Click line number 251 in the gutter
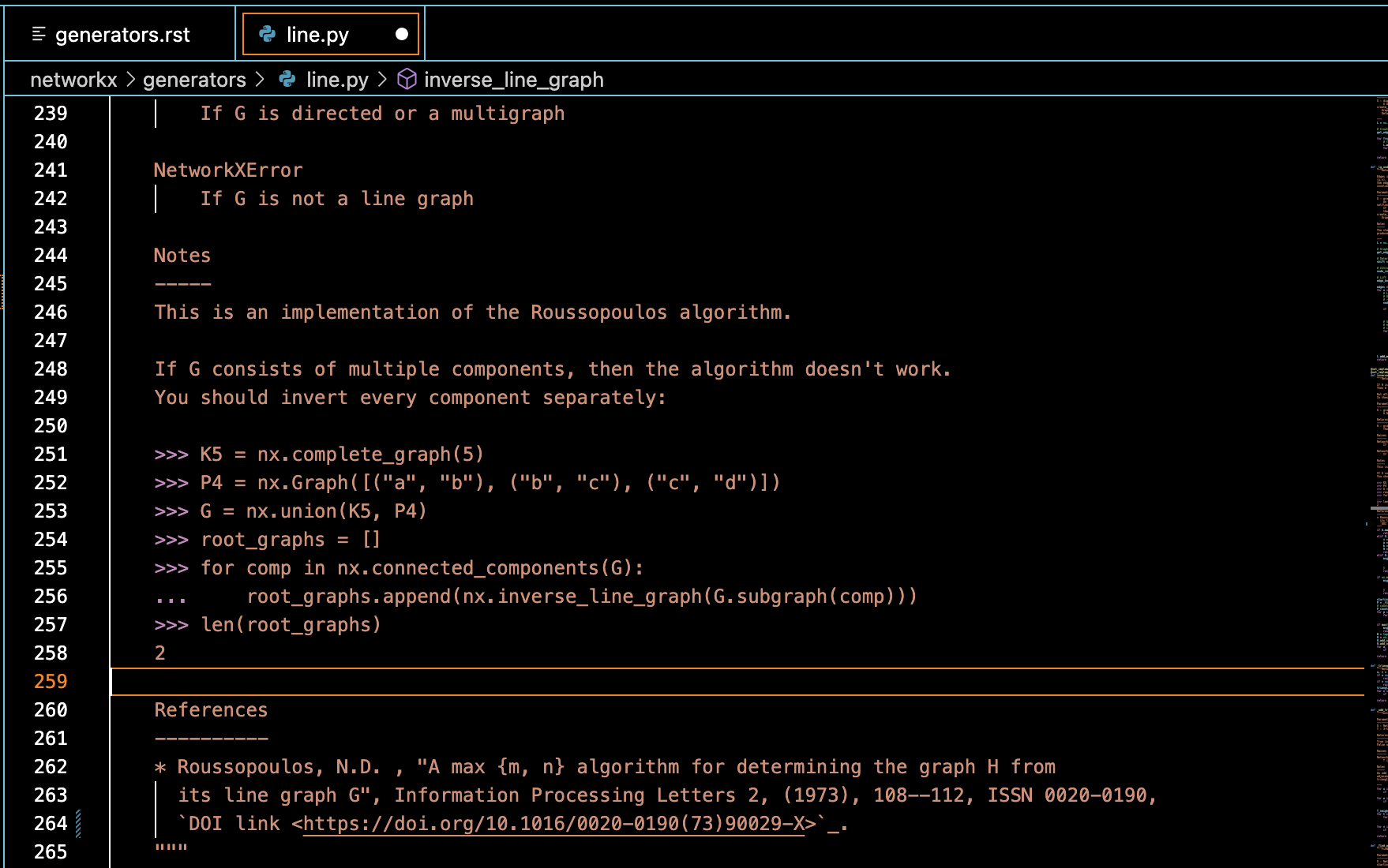1388x868 pixels. [51, 455]
